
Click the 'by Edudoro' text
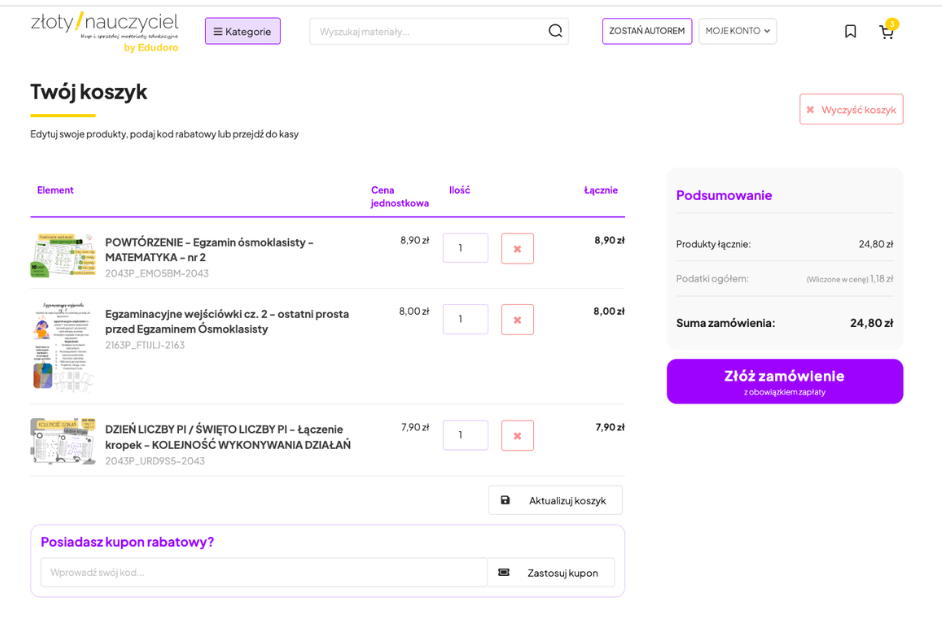click(151, 47)
